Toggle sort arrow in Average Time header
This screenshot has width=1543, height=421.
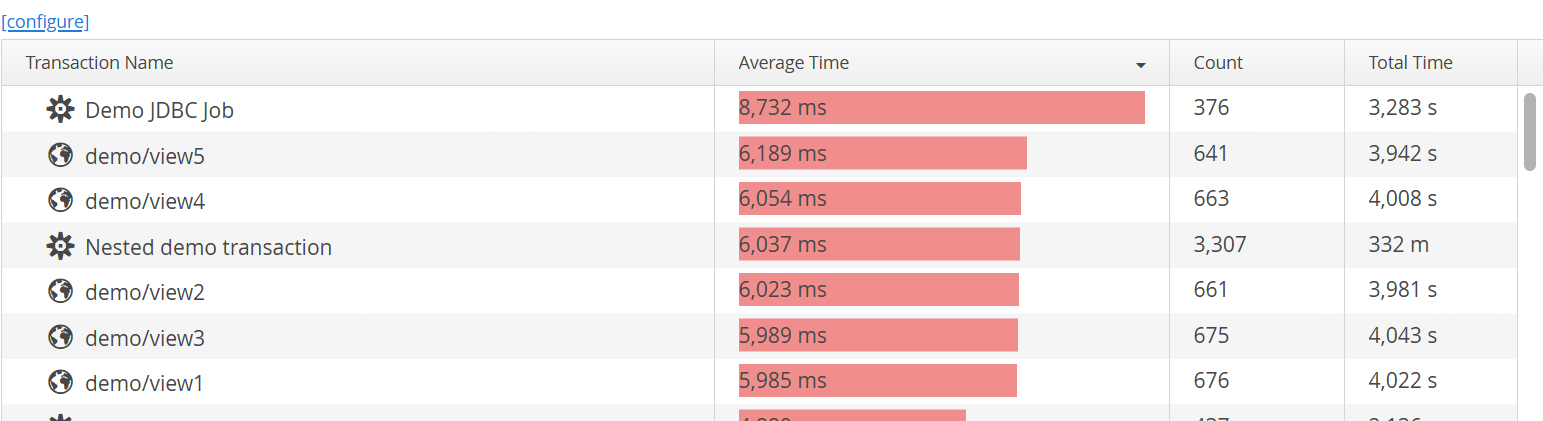tap(1141, 66)
